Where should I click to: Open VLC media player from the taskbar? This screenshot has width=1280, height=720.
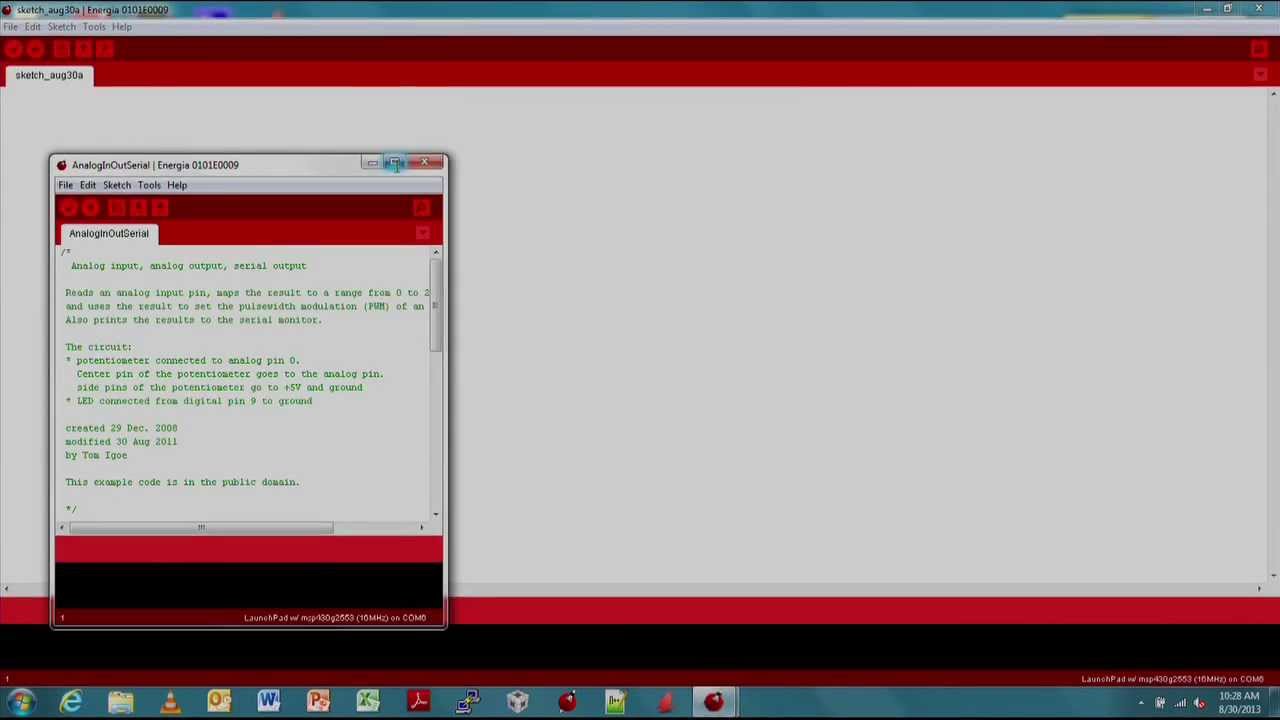tap(170, 702)
